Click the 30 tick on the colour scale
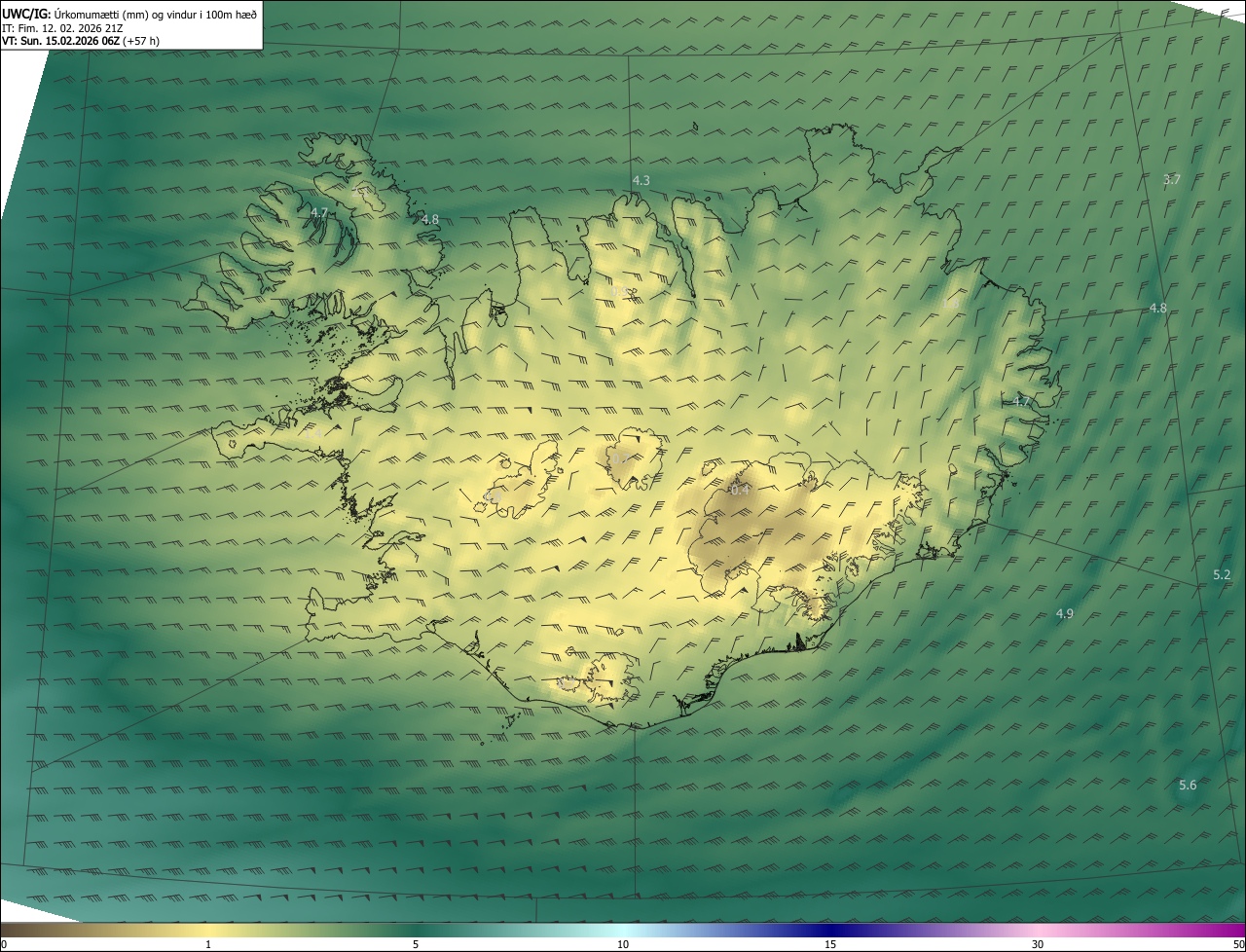 [1038, 944]
